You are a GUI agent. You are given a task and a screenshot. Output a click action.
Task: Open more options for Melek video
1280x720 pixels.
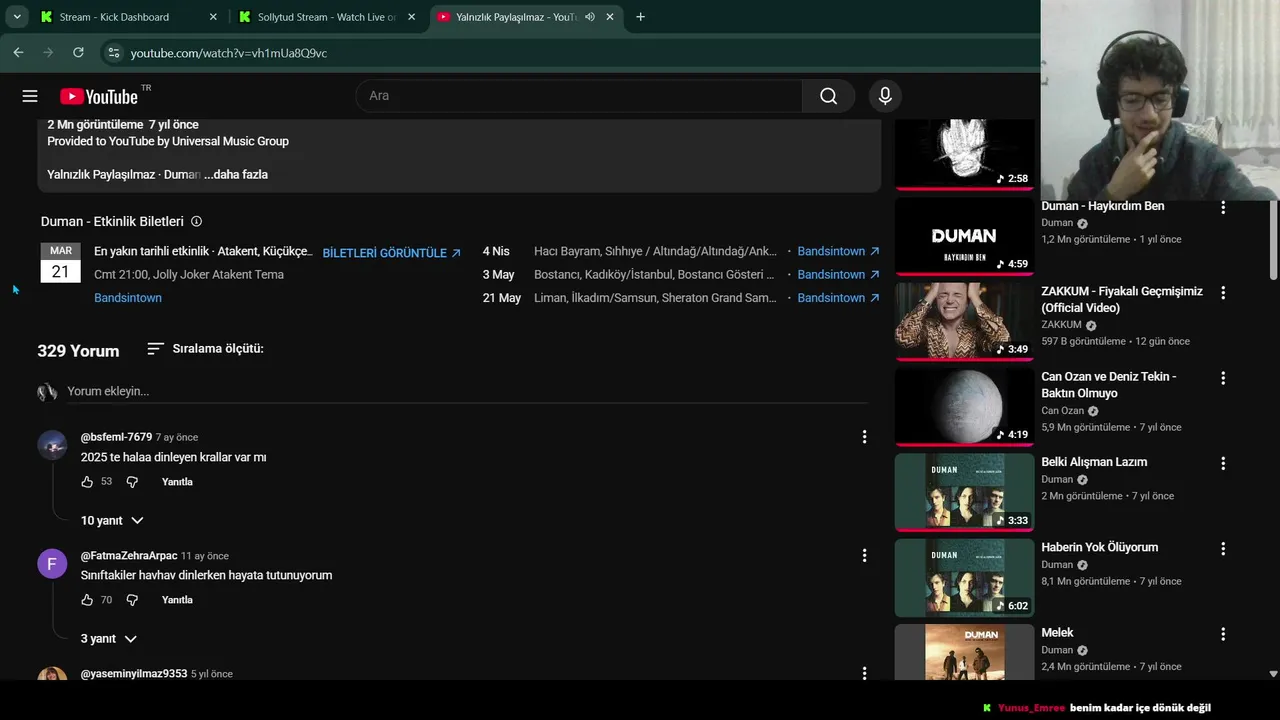click(x=1222, y=634)
